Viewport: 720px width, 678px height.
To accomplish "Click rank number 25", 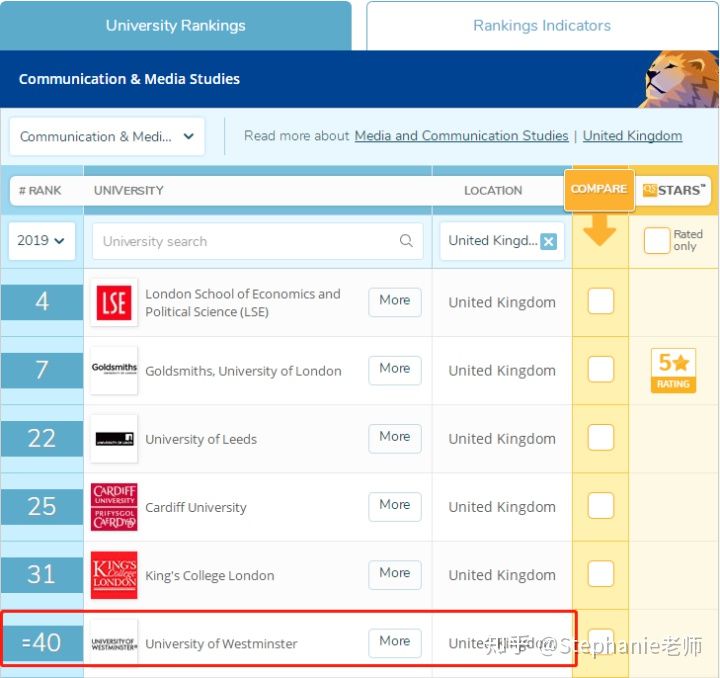I will click(x=42, y=506).
